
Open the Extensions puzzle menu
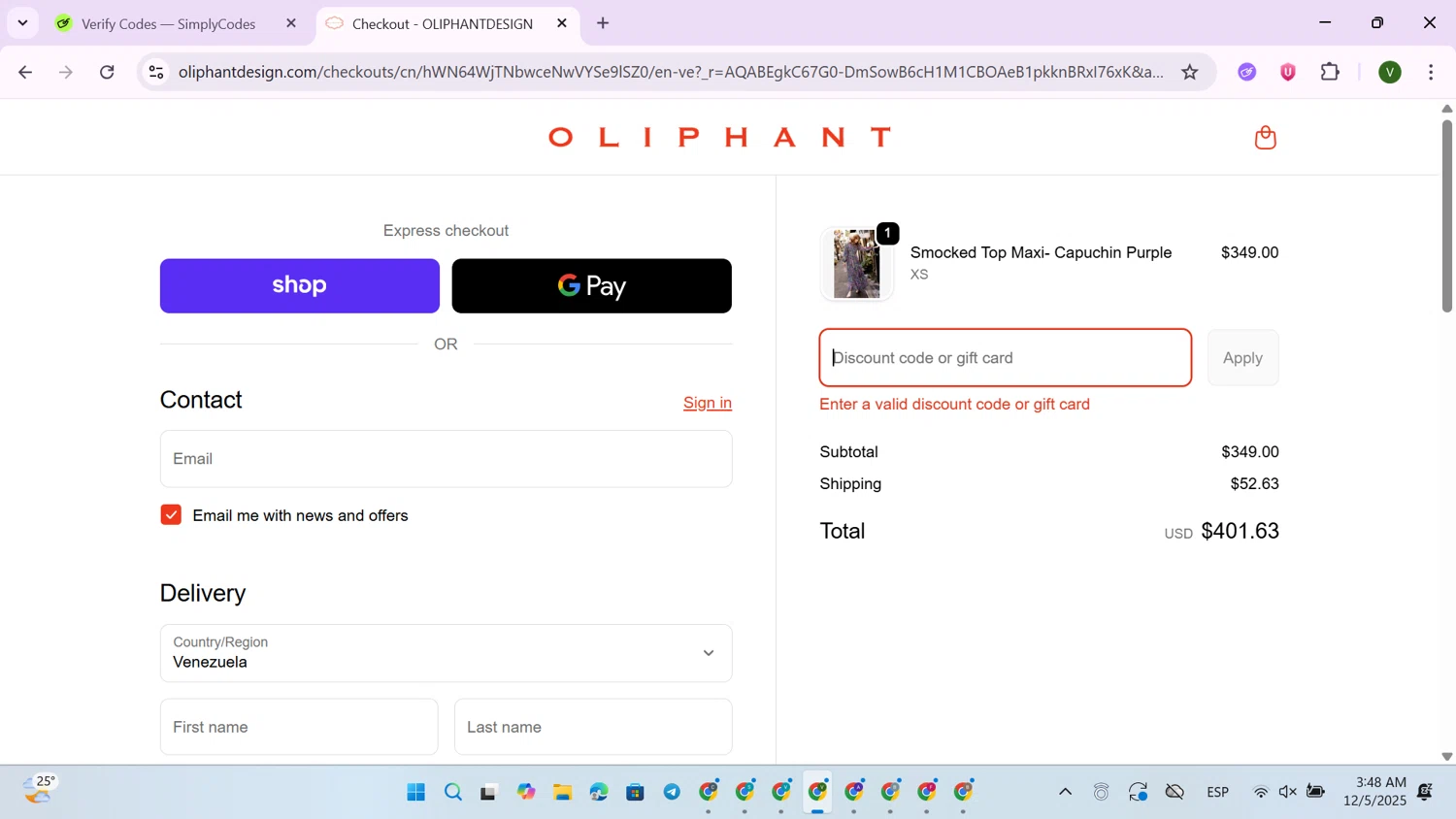1331,72
